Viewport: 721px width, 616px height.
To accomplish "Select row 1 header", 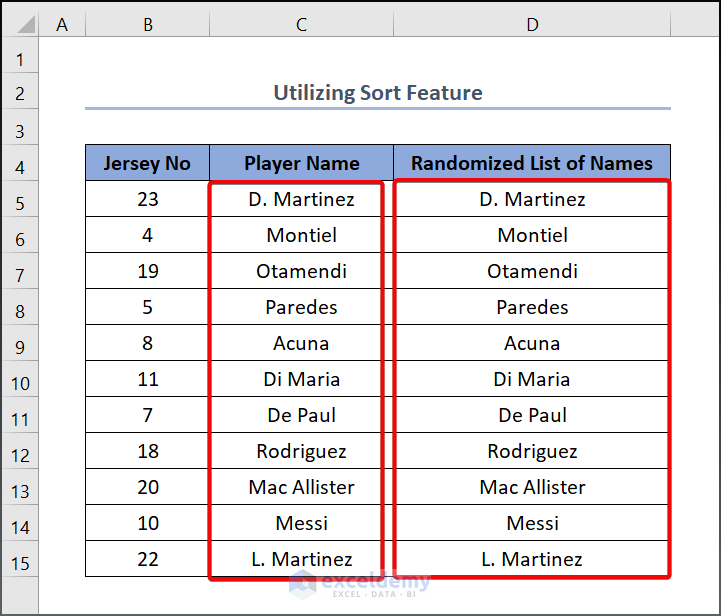I will pos(20,58).
